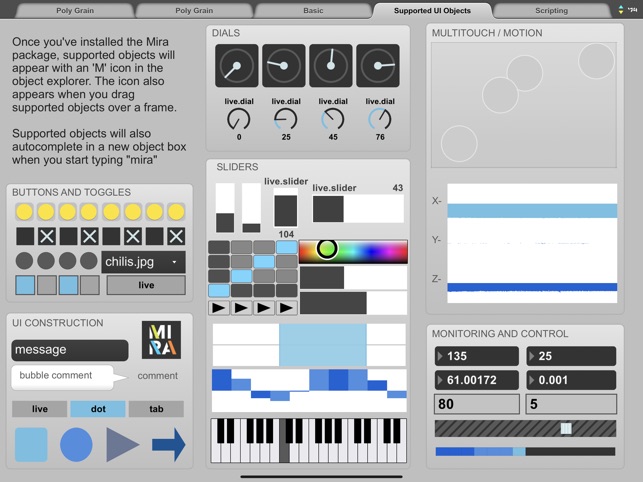The width and height of the screenshot is (643, 482).
Task: Toggle the lit blue cell in matrix top row
Action: point(287,247)
